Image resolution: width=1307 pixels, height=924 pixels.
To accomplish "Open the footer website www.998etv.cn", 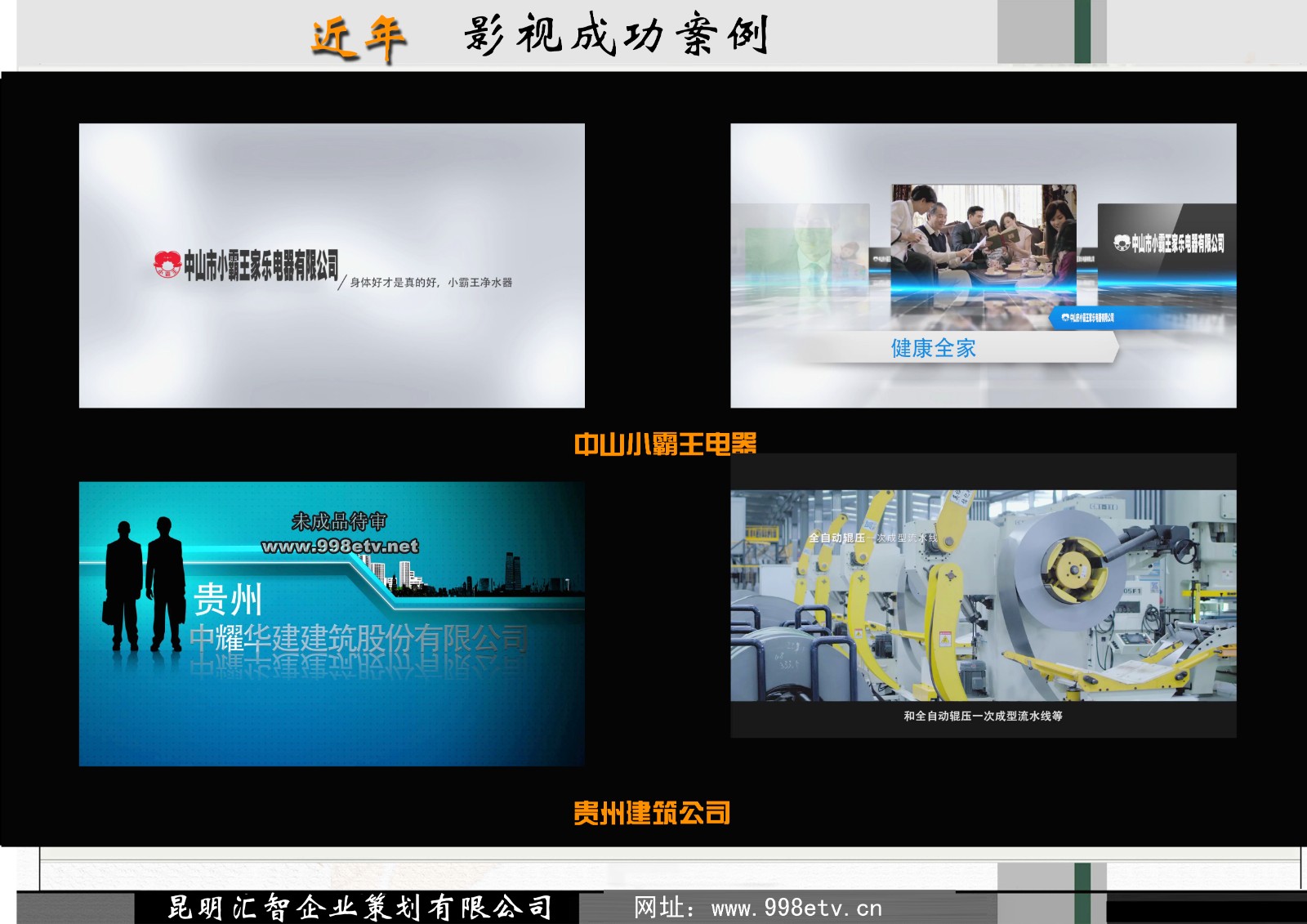I will coord(796,908).
